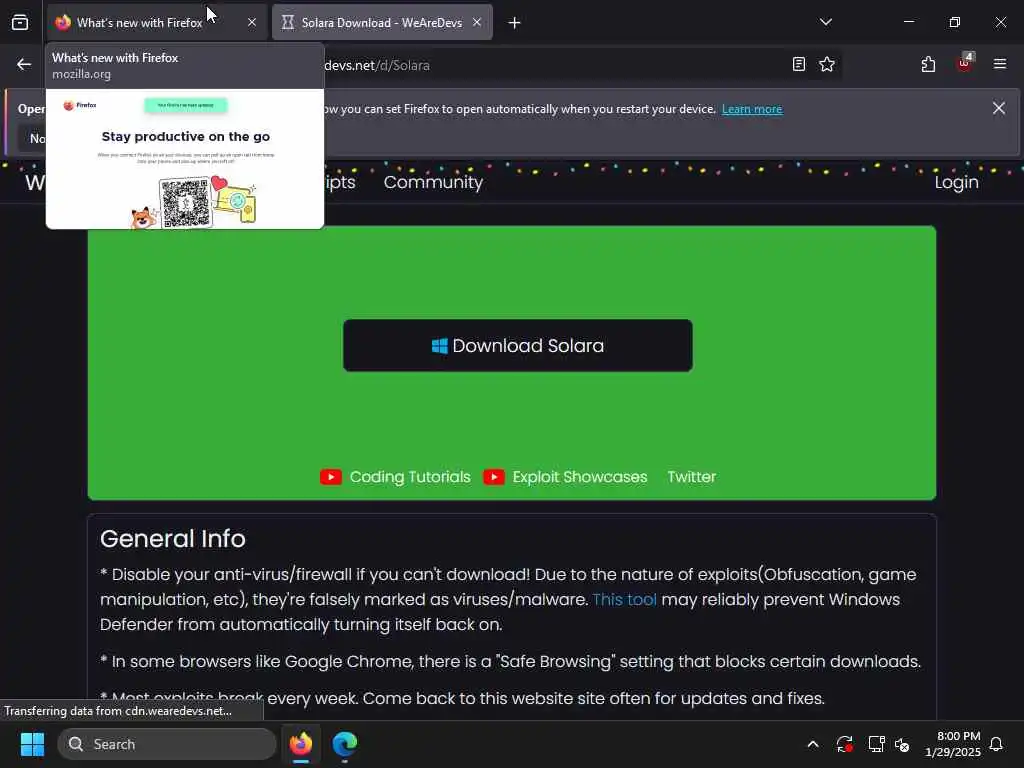Viewport: 1024px width, 768px height.
Task: Click the Transferring data status text
Action: coord(118,711)
